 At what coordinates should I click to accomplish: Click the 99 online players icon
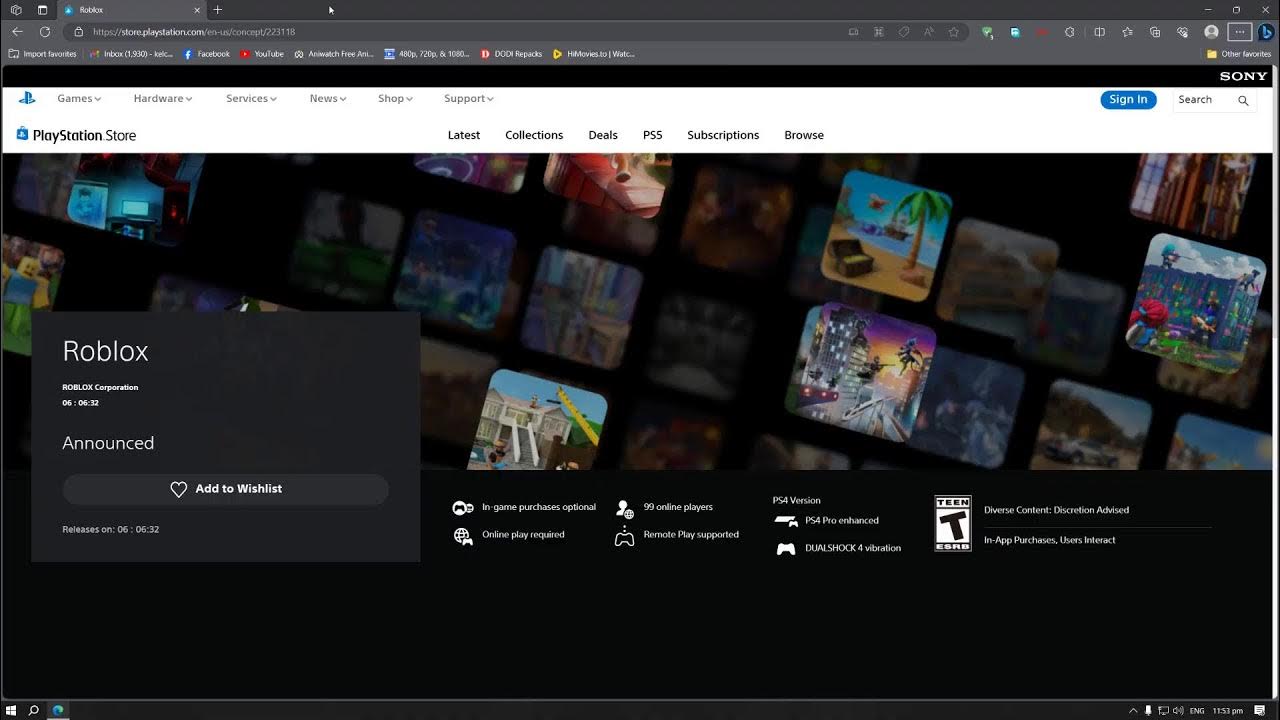click(625, 509)
